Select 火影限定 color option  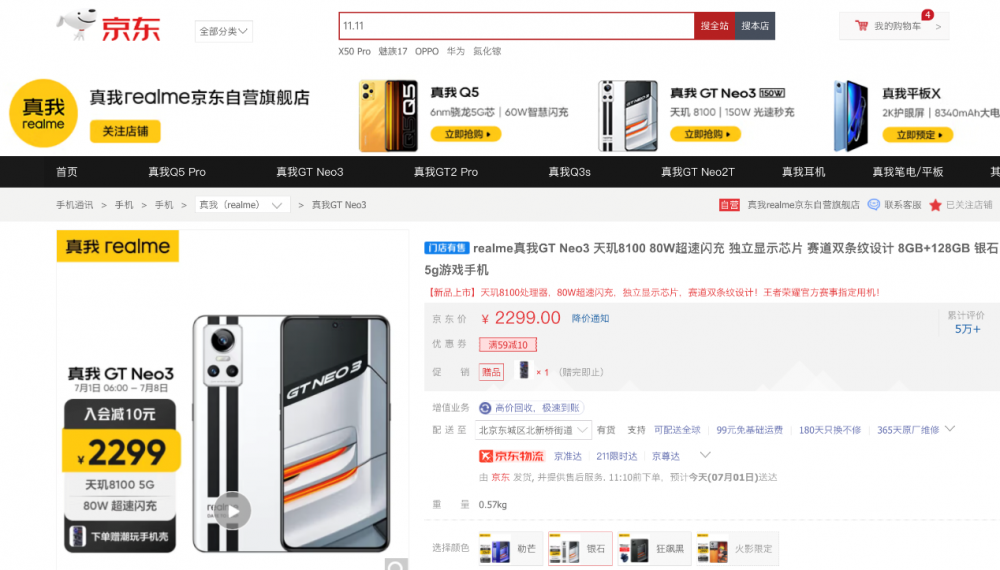[x=737, y=548]
